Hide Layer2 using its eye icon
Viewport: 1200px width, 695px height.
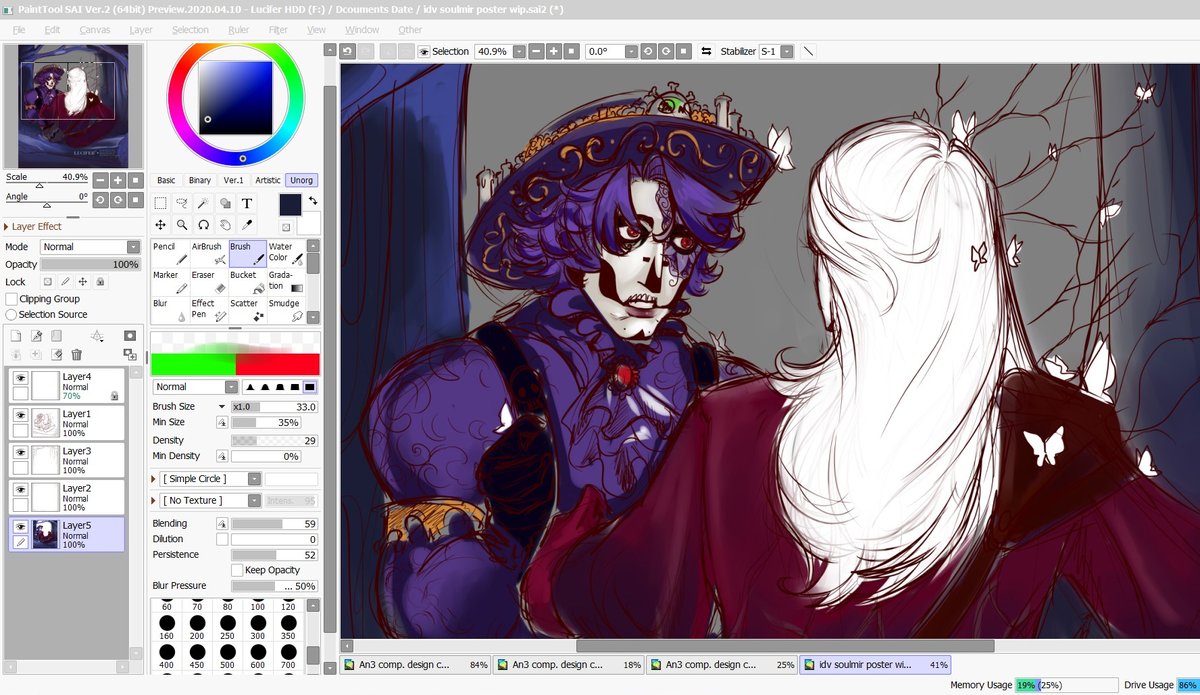20,489
